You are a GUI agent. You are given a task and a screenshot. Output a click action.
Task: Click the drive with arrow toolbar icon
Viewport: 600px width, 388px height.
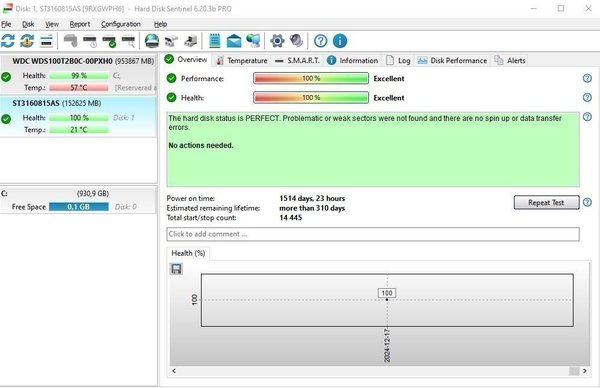coord(191,41)
